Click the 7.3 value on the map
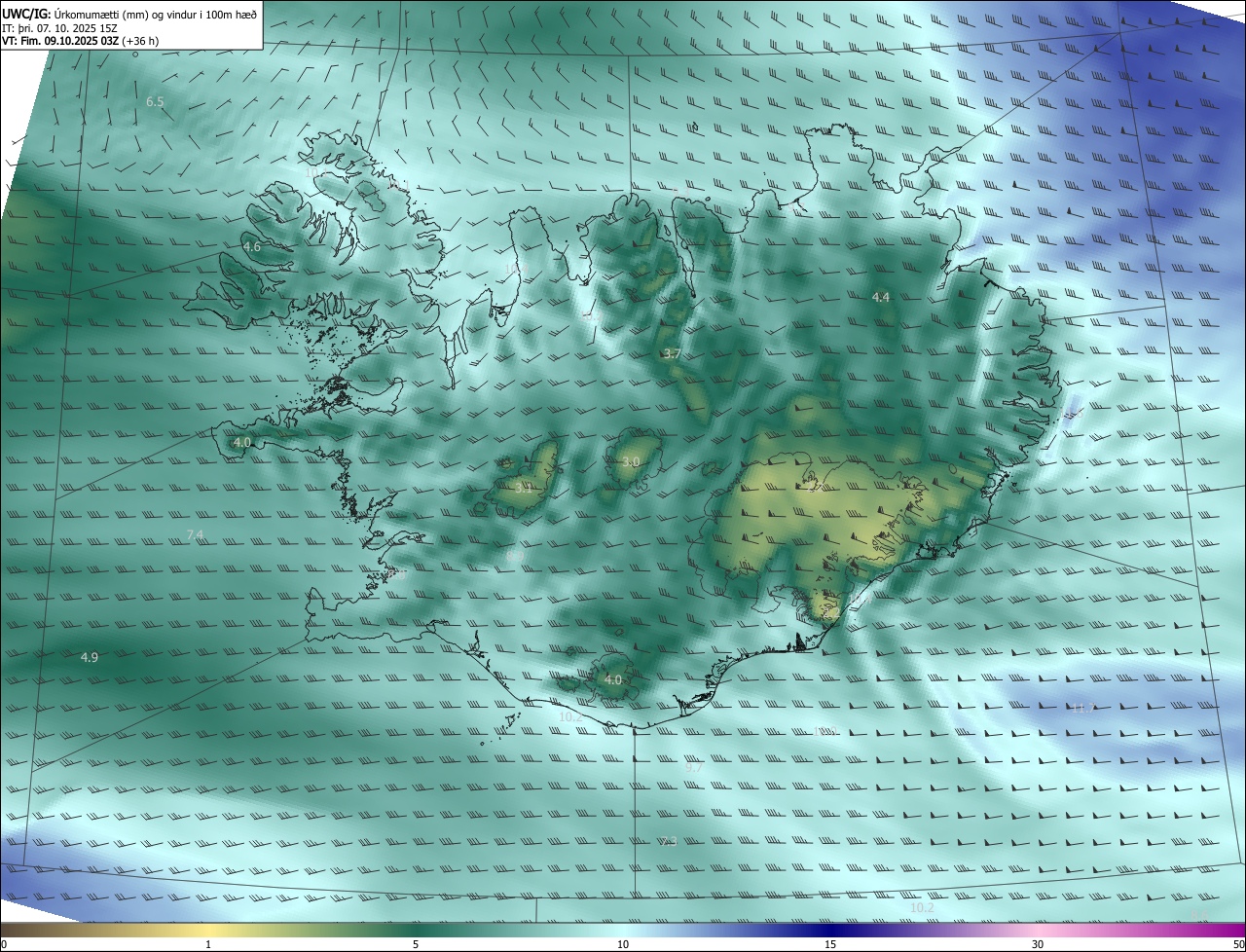The height and width of the screenshot is (952, 1246). point(668,841)
